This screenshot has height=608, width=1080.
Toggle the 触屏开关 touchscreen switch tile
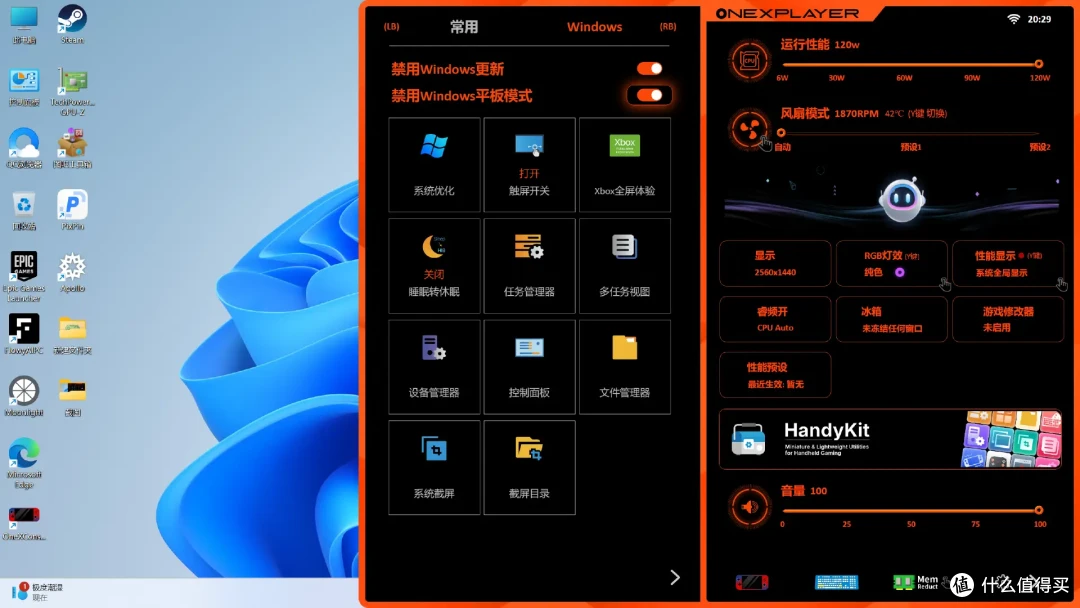pyautogui.click(x=529, y=165)
